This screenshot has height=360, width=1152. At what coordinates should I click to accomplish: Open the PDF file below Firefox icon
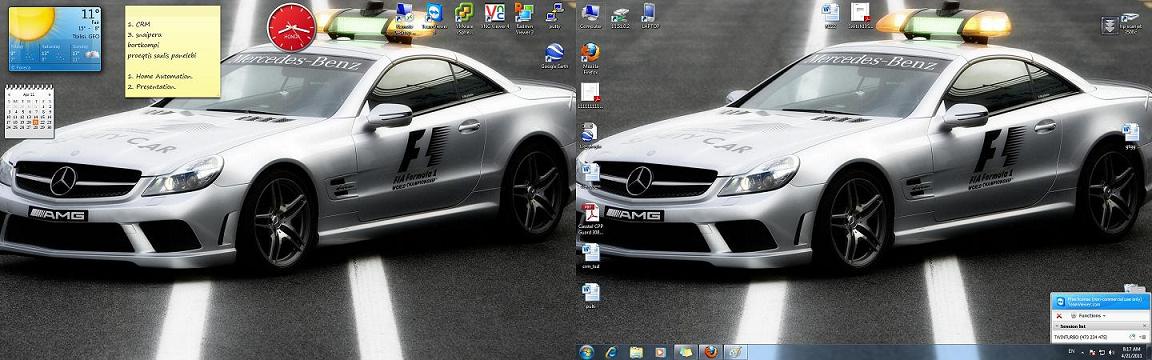(x=590, y=96)
